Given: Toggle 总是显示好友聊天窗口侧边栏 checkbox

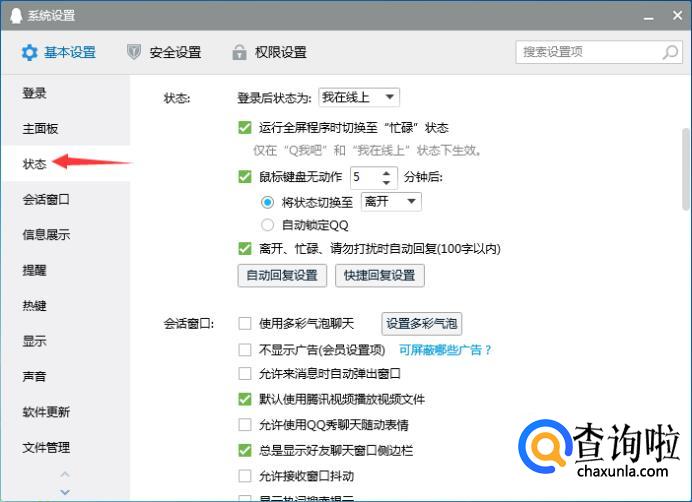Looking at the screenshot, I should point(244,450).
